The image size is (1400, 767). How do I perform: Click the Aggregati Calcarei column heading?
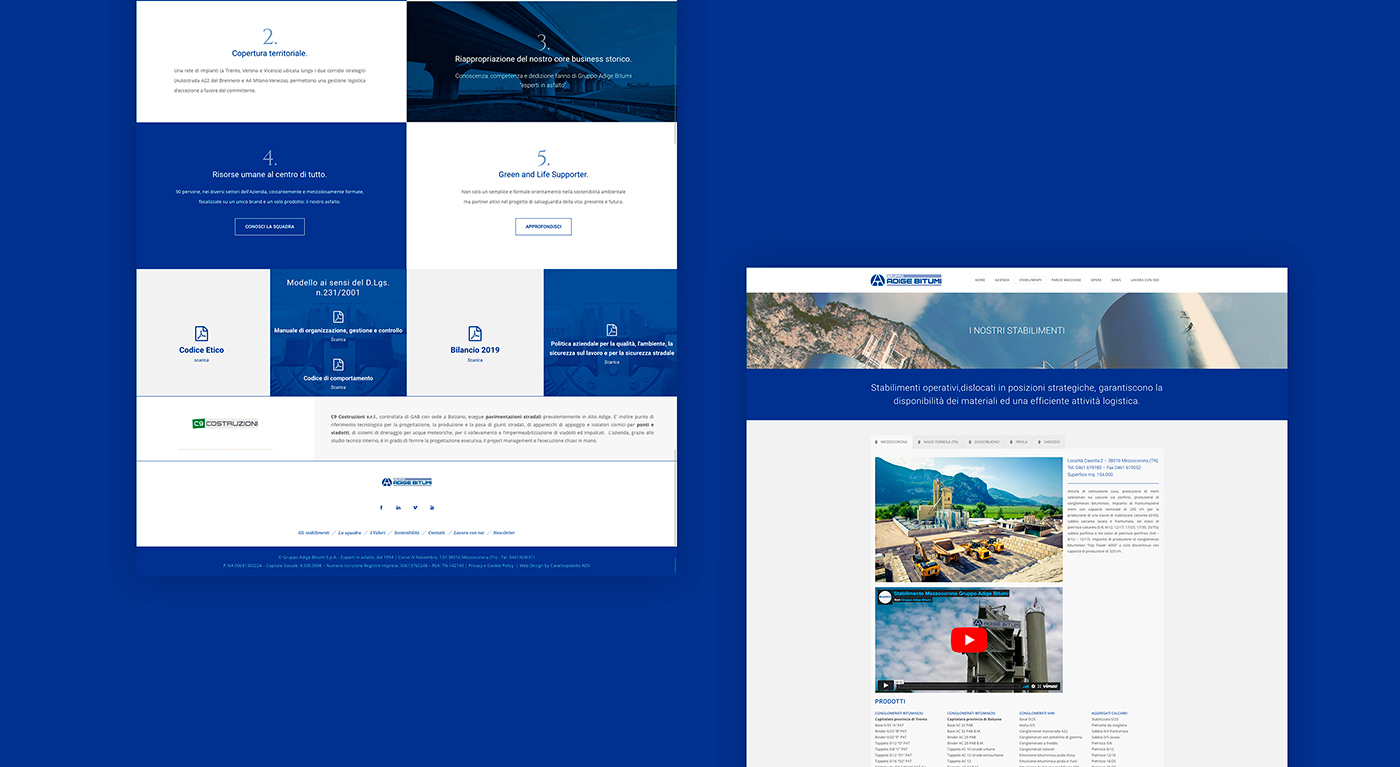(1111, 713)
